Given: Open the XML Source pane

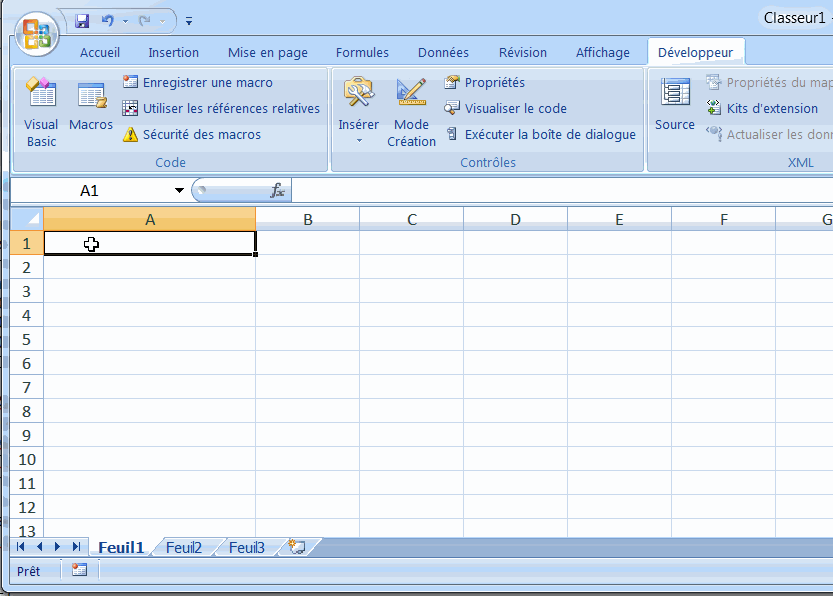Looking at the screenshot, I should click(x=675, y=108).
